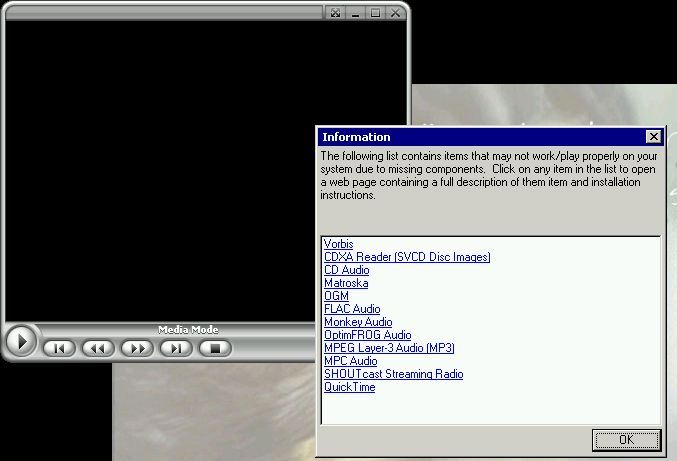Click the fast forward button

coord(137,348)
